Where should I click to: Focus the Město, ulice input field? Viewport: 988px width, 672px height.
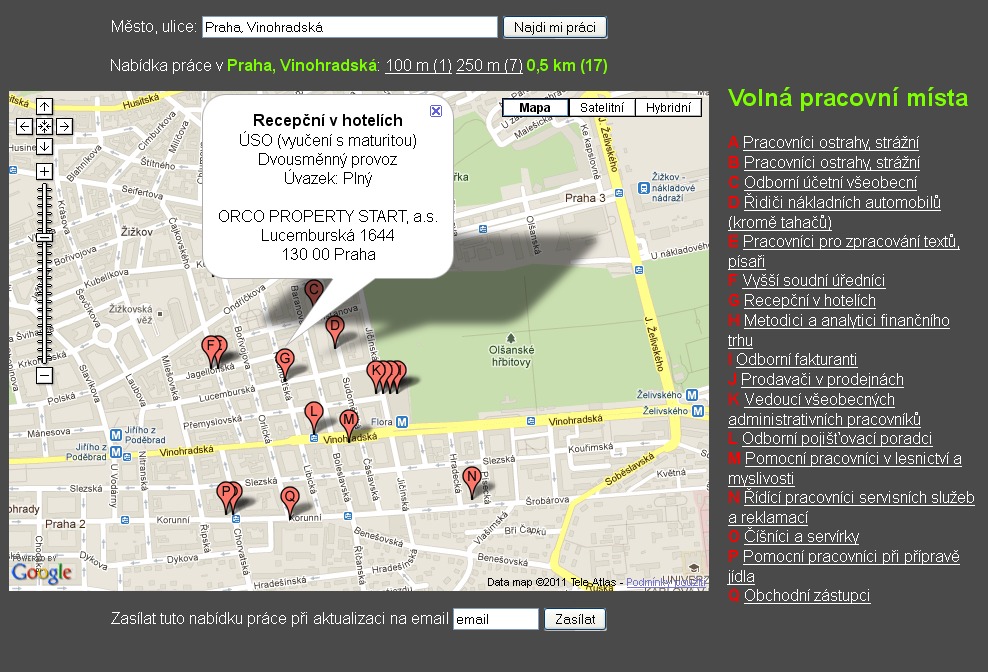pyautogui.click(x=350, y=27)
